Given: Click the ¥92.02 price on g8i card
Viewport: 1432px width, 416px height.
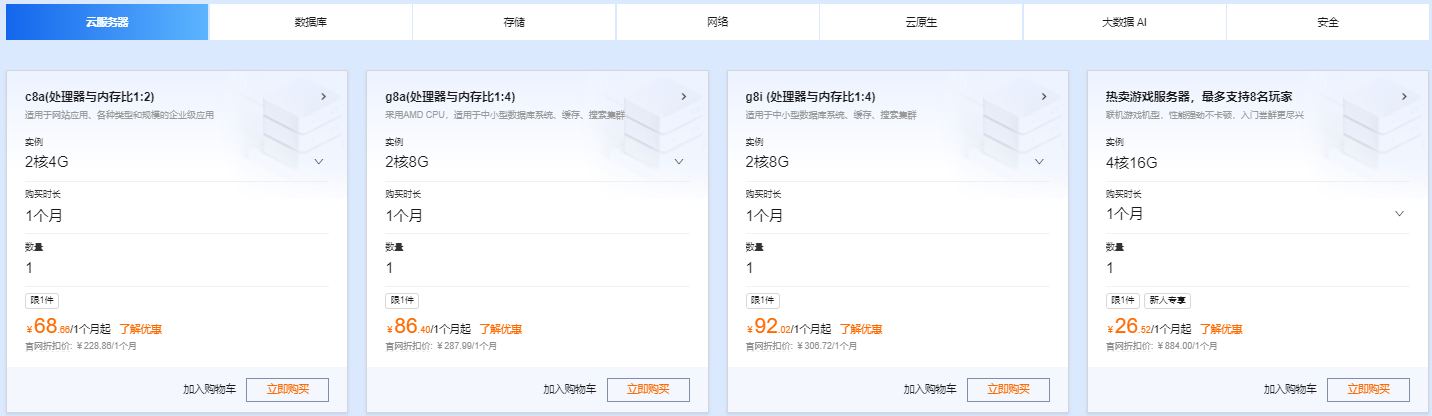Looking at the screenshot, I should coord(769,327).
